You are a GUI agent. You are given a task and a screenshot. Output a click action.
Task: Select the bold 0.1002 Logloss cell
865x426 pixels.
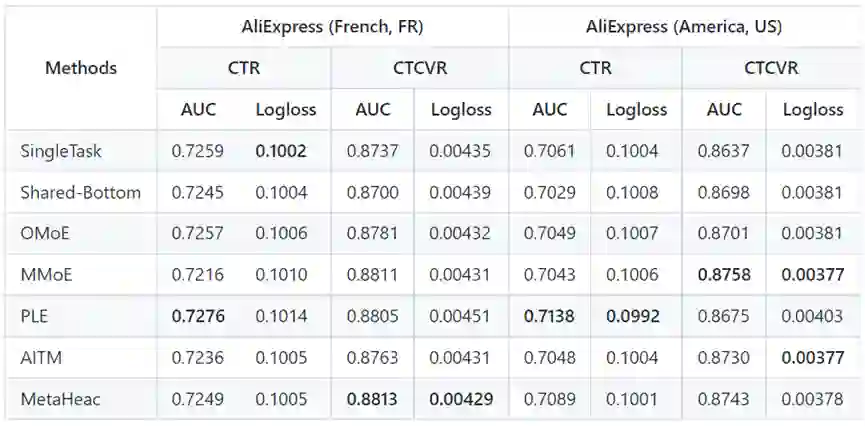tap(282, 151)
